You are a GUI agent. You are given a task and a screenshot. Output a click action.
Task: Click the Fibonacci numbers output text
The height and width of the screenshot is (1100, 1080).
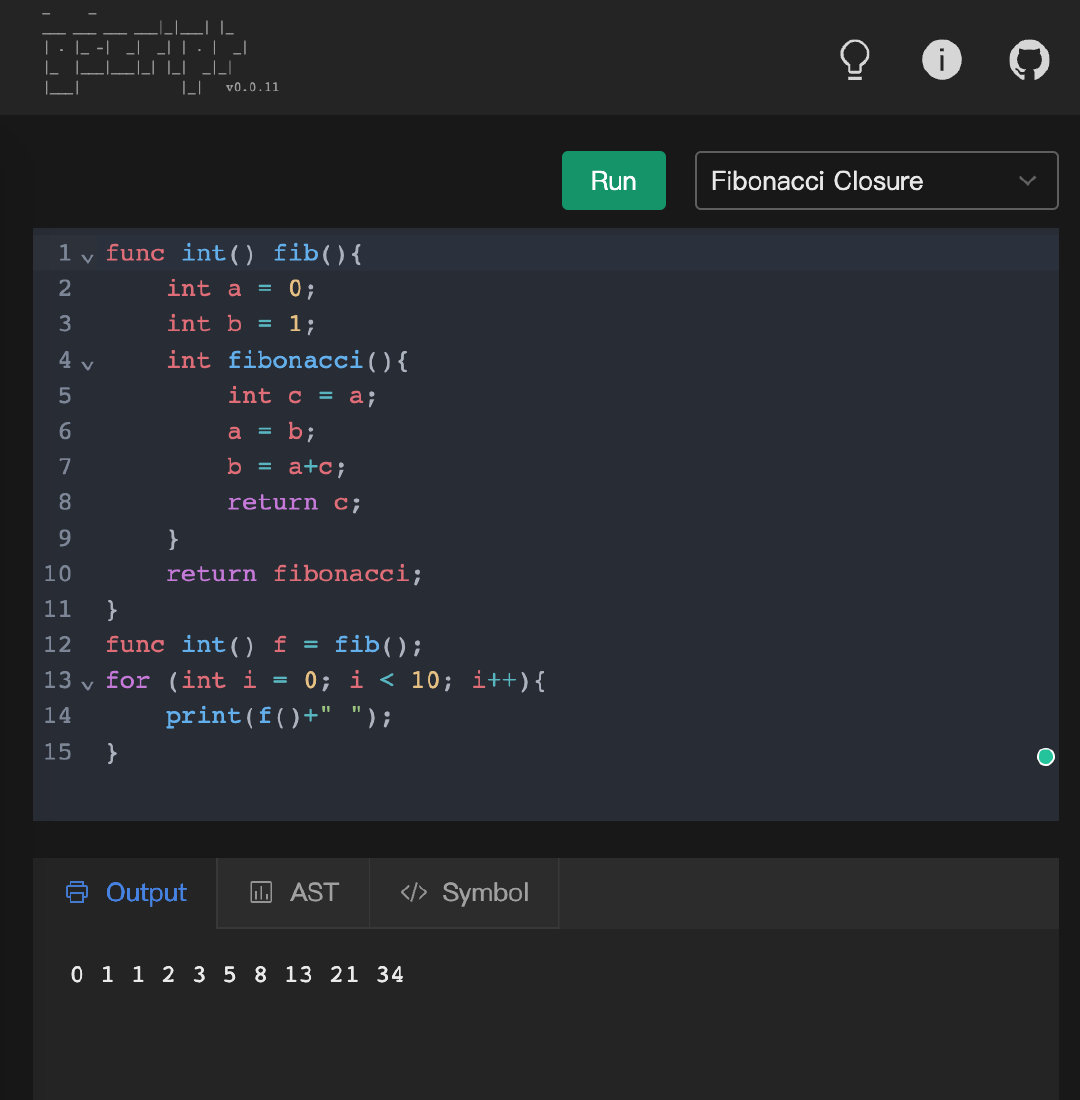coord(237,974)
